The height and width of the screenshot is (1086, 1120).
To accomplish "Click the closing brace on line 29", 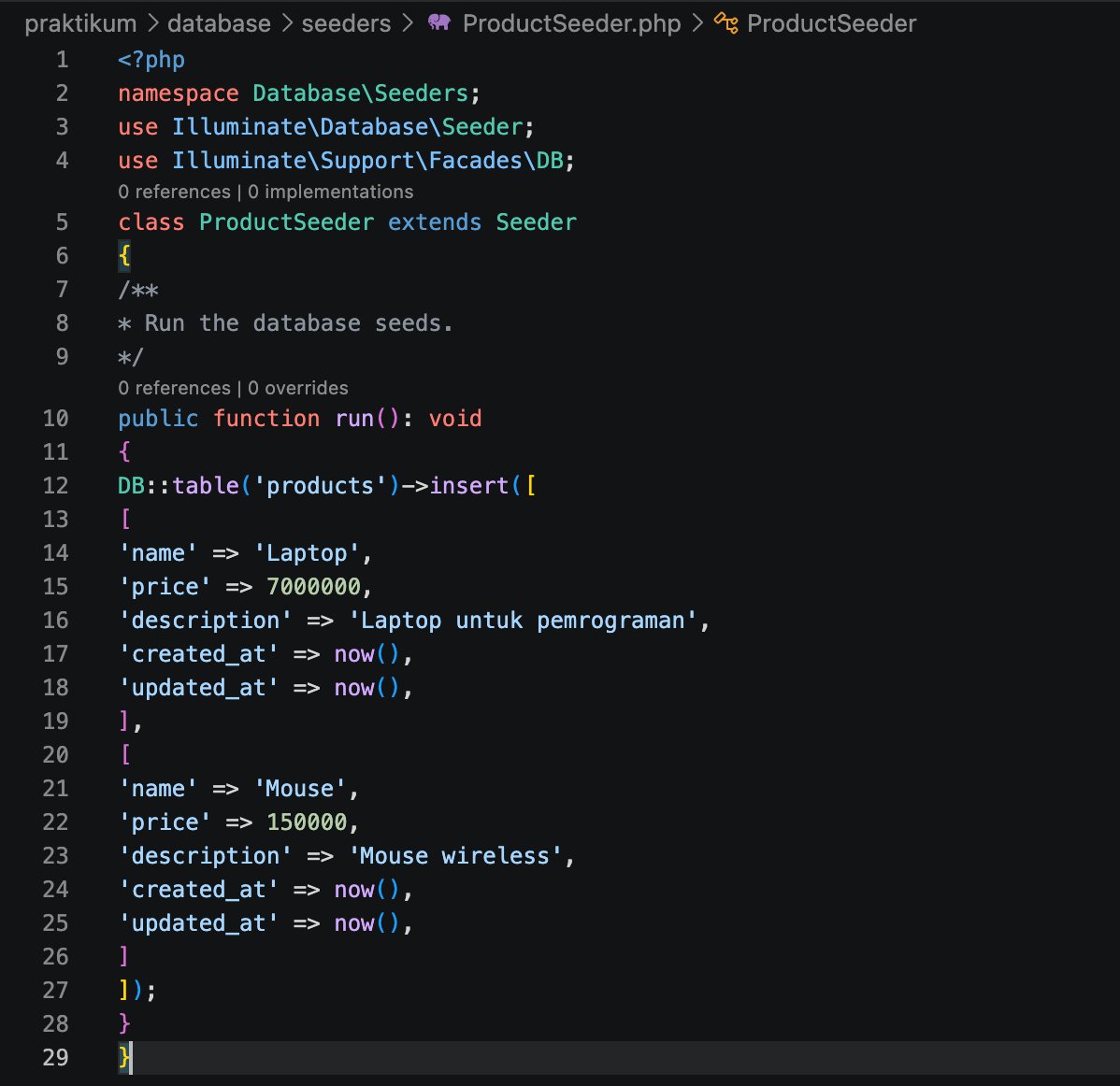I will 124,1057.
